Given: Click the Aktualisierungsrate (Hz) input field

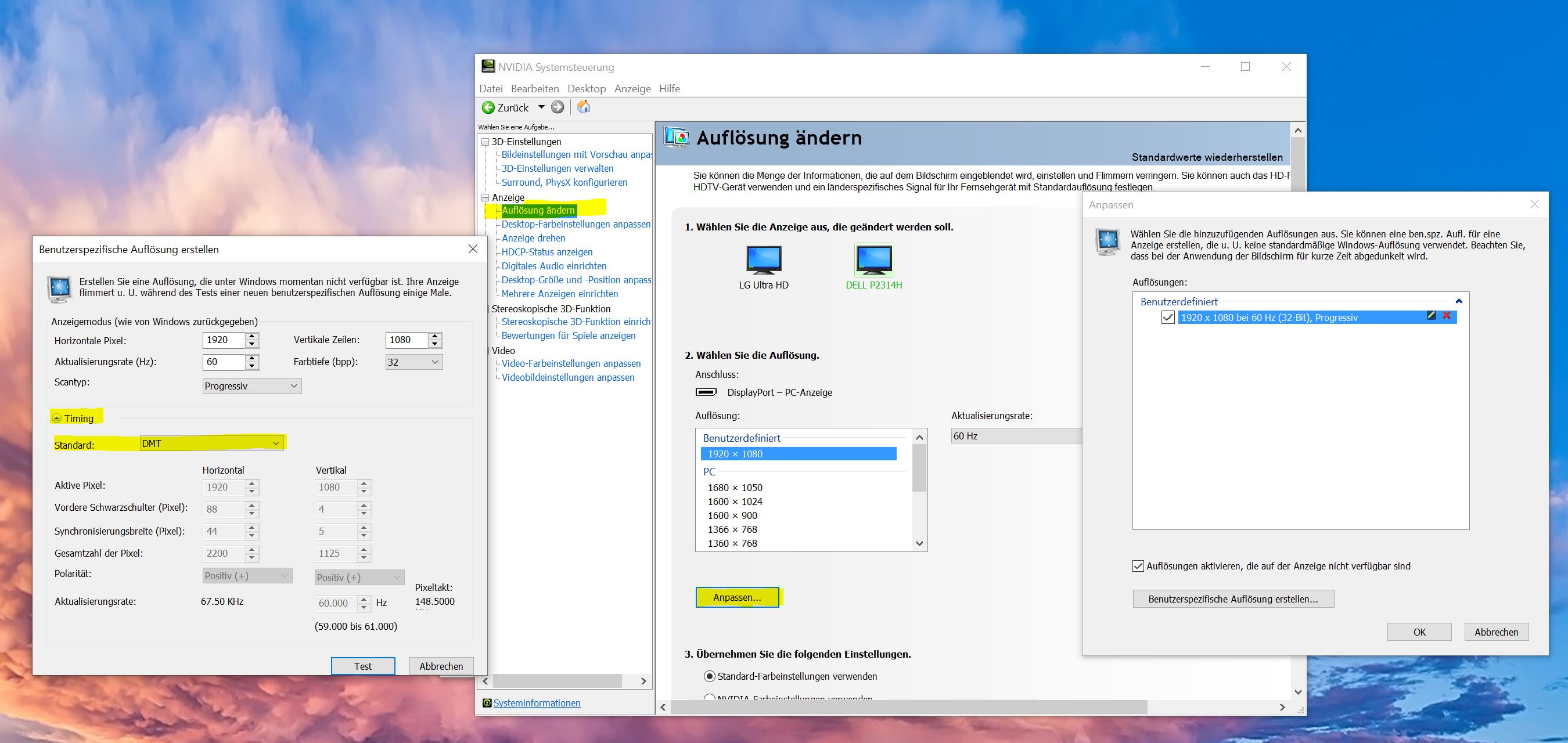Looking at the screenshot, I should (224, 362).
